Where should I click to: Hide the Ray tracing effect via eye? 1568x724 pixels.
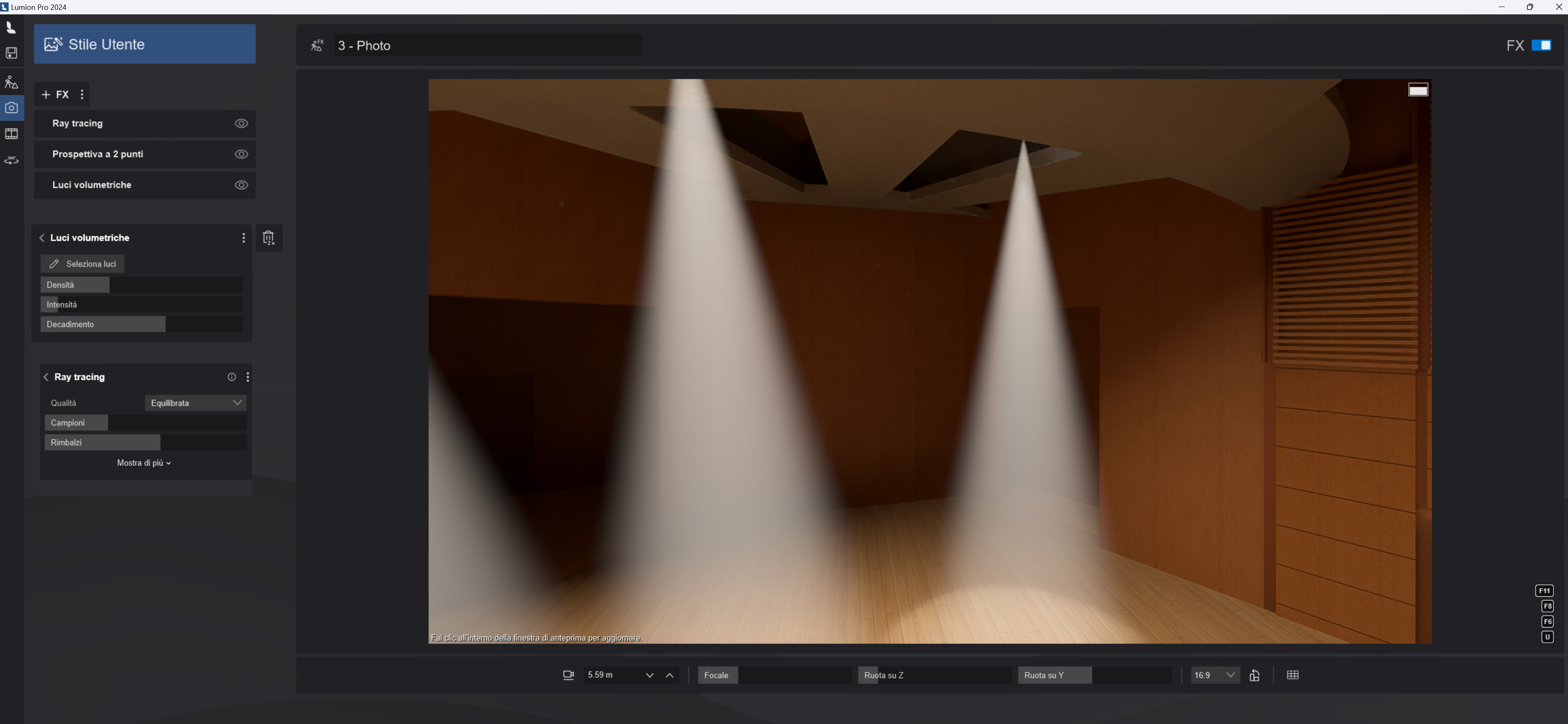click(242, 124)
